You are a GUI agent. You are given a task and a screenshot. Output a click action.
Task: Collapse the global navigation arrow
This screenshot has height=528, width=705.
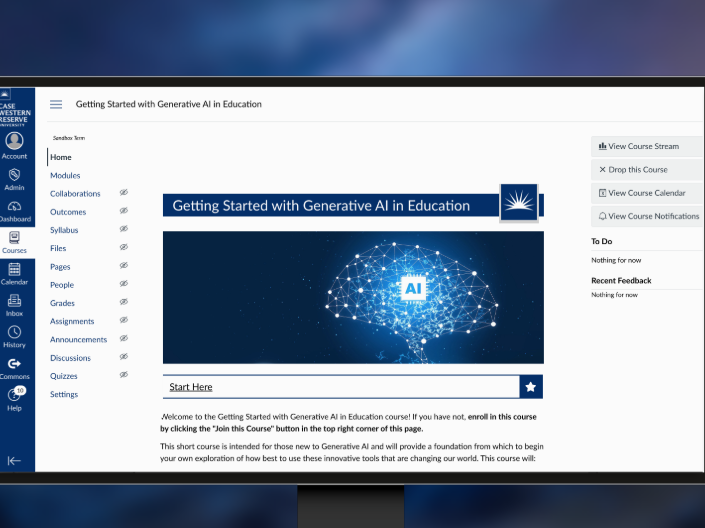coord(14,461)
